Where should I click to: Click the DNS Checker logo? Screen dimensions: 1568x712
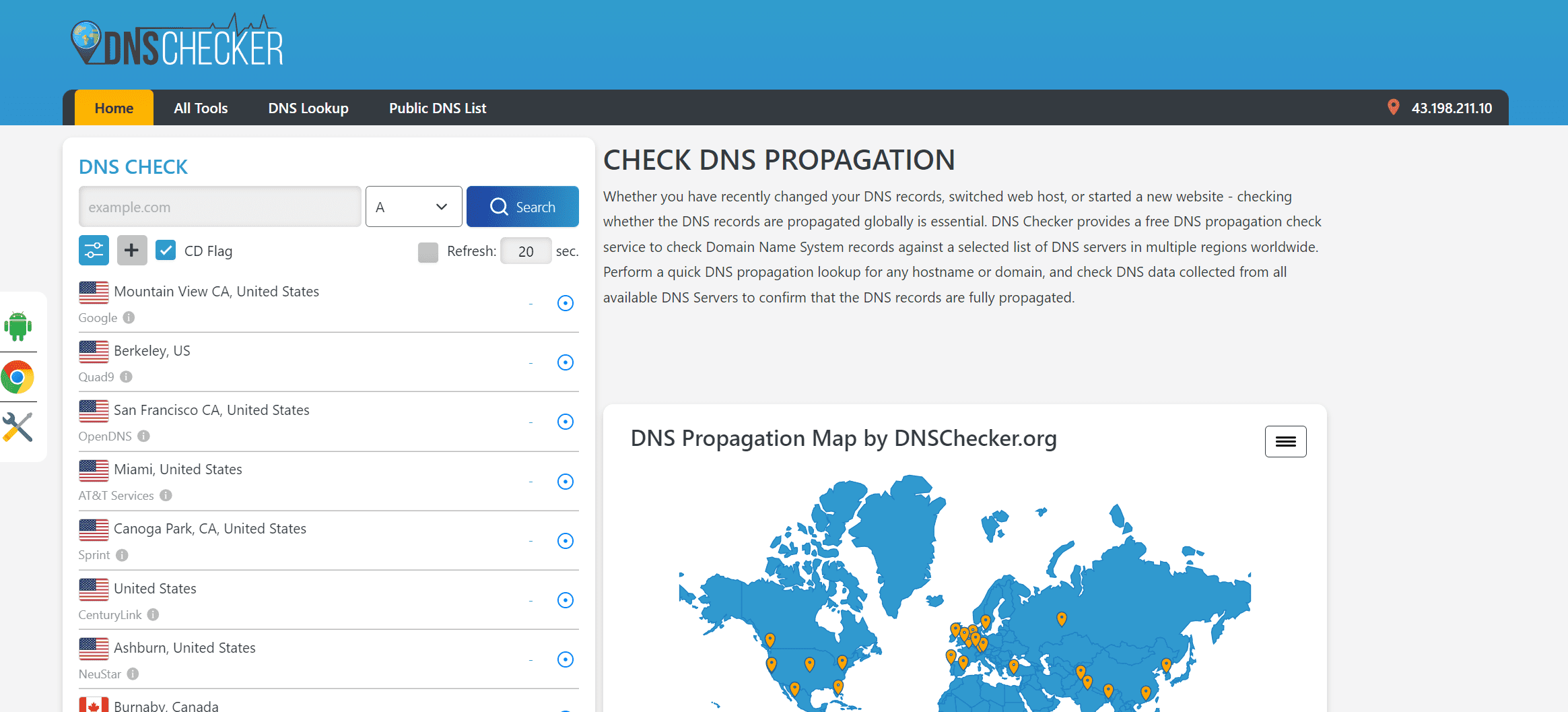[178, 42]
